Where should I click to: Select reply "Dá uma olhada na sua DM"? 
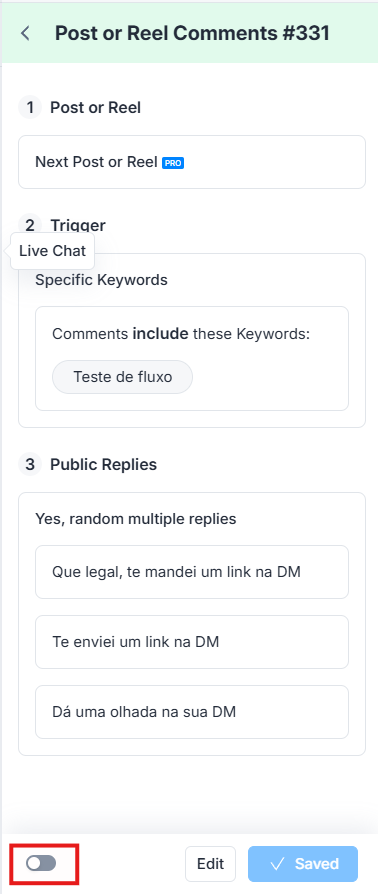coord(192,712)
